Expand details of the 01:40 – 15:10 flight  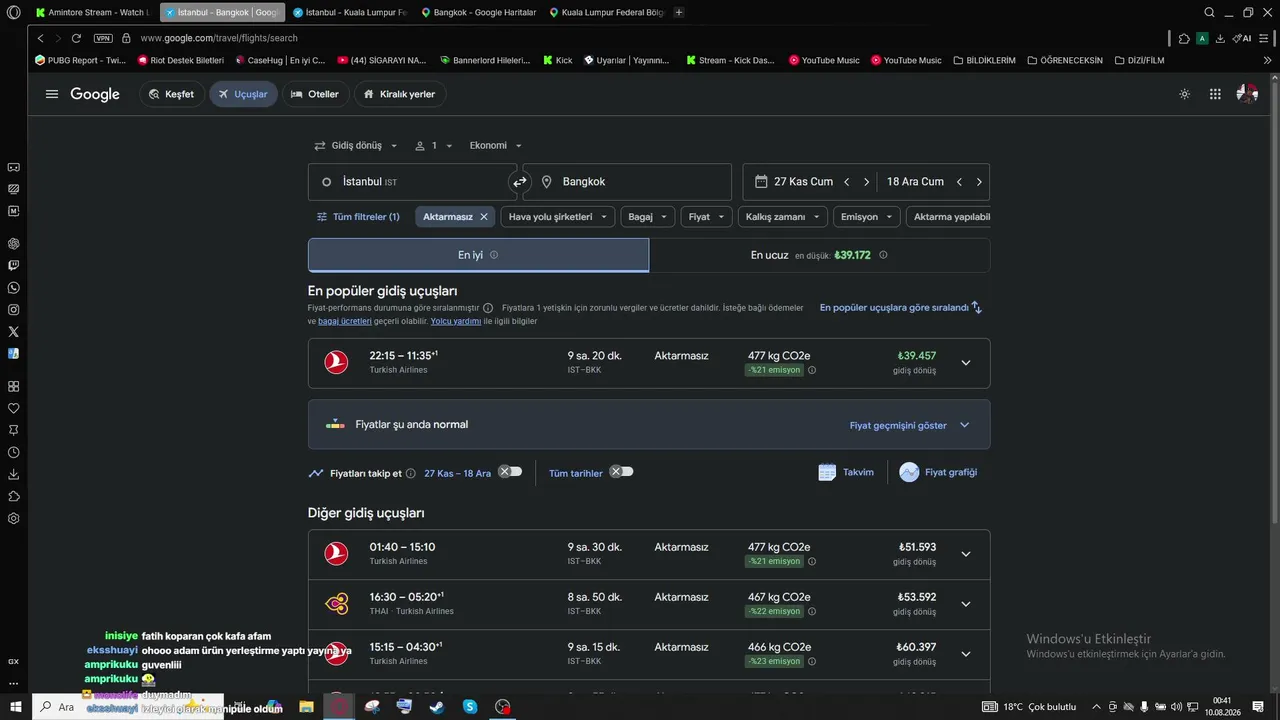tap(965, 554)
